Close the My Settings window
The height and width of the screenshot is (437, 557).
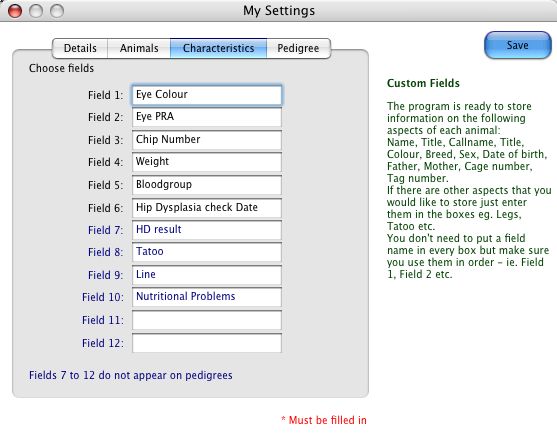15,11
